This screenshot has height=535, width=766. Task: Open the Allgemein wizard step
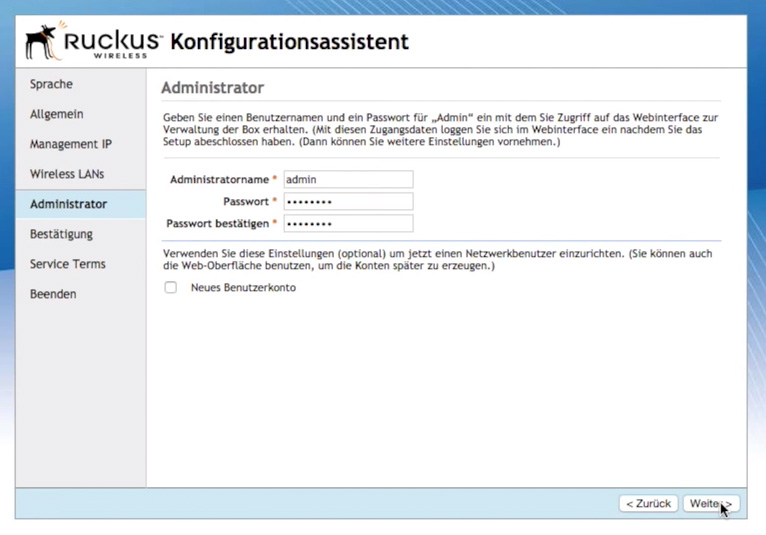(56, 114)
